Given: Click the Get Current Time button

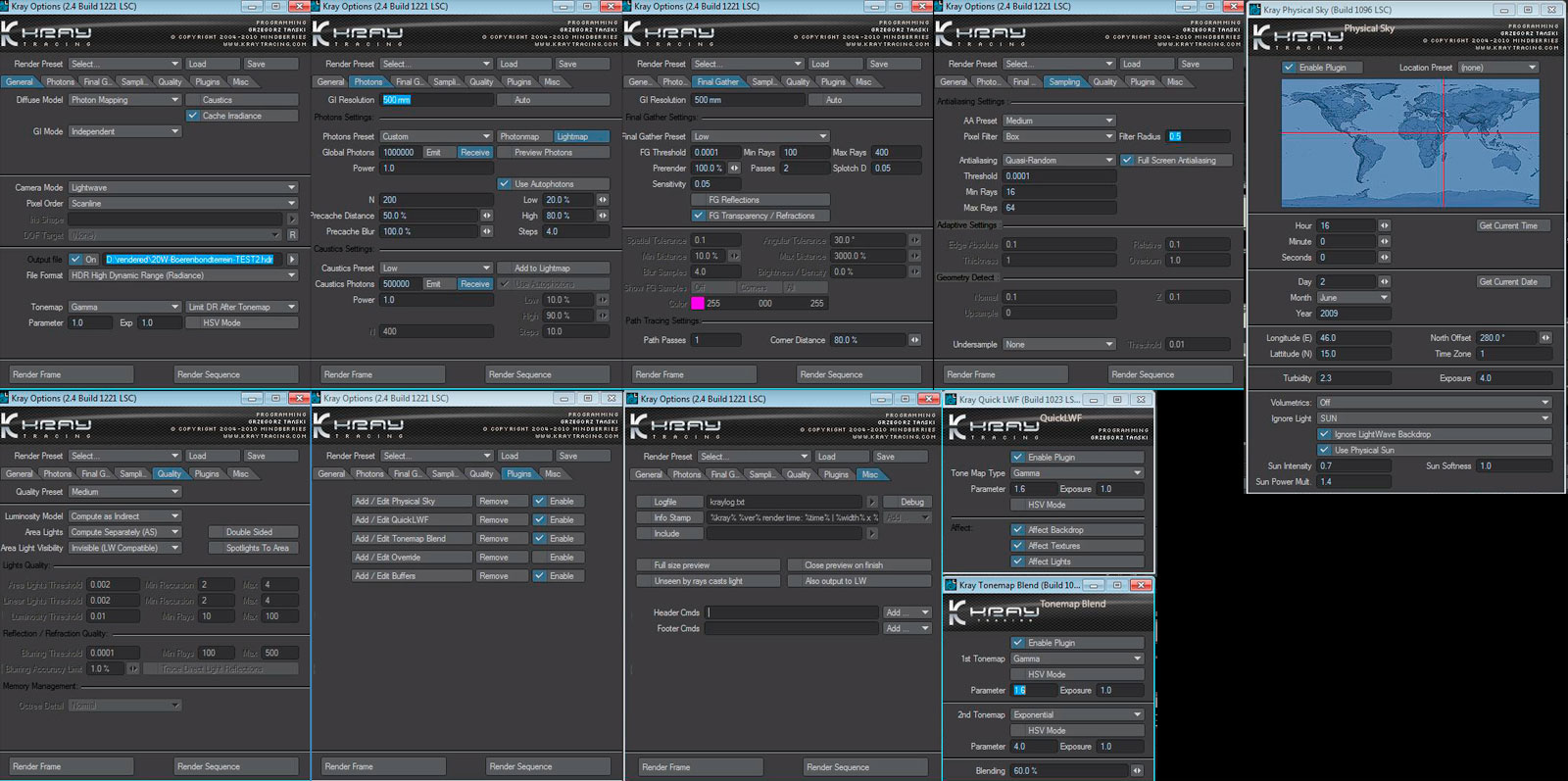Looking at the screenshot, I should tap(1508, 226).
